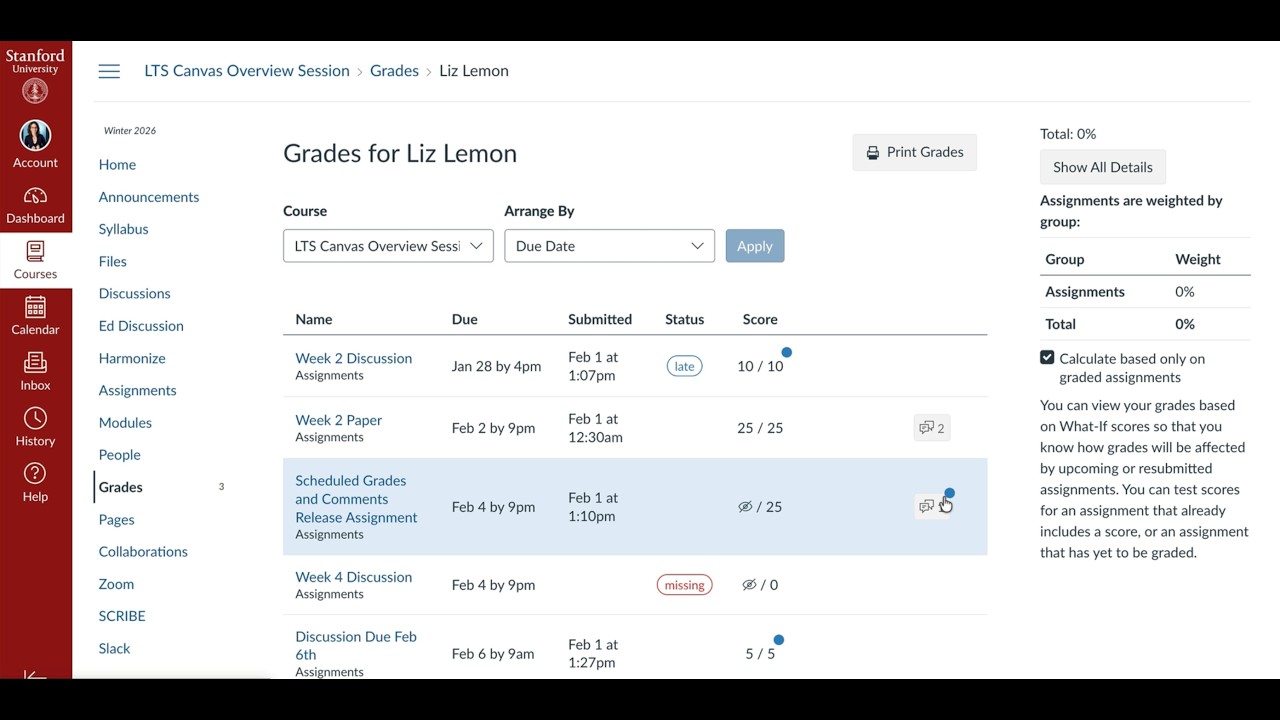Select Grades in course navigation
This screenshot has width=1280, height=720.
(x=121, y=487)
